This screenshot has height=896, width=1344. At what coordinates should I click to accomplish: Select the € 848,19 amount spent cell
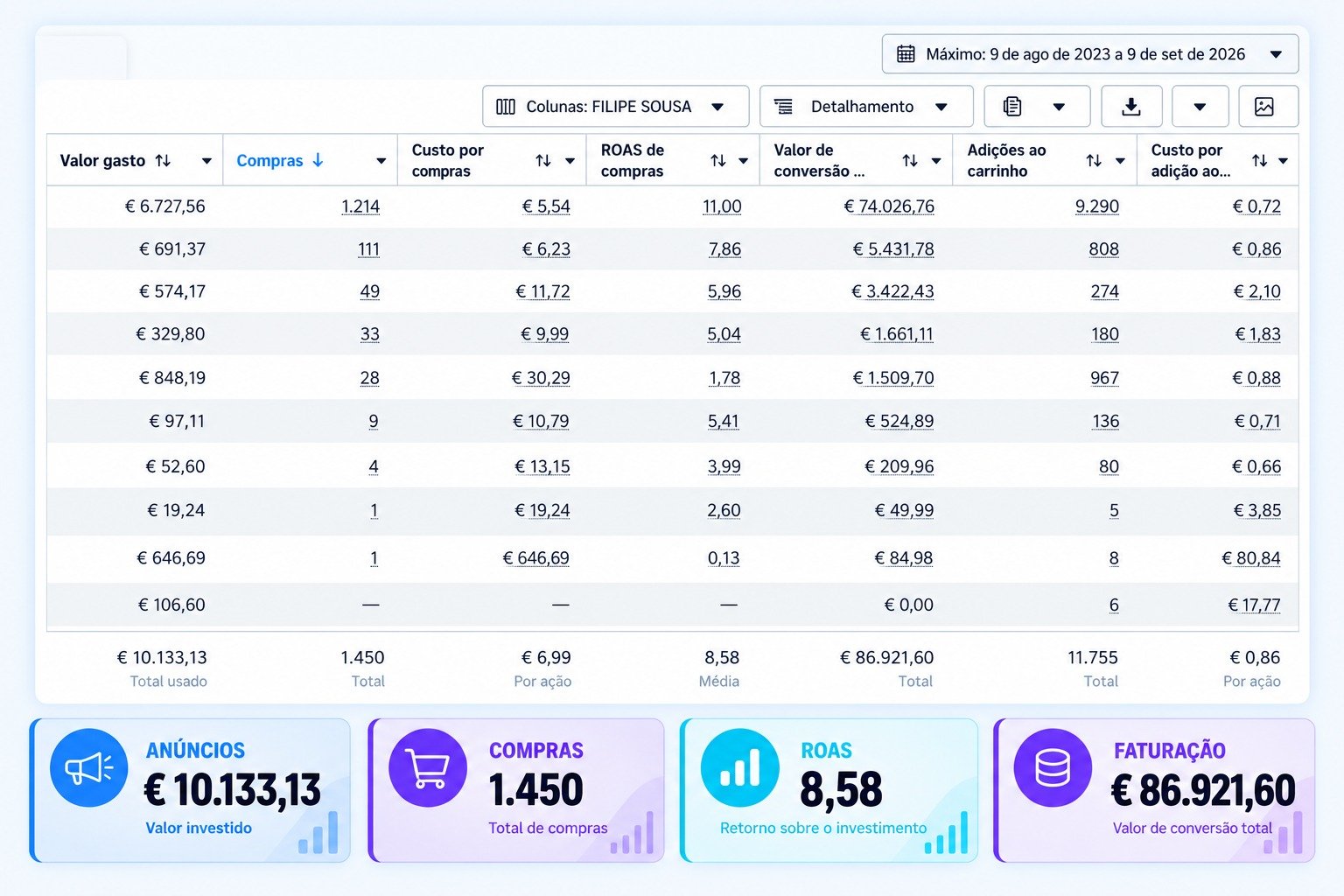(172, 378)
